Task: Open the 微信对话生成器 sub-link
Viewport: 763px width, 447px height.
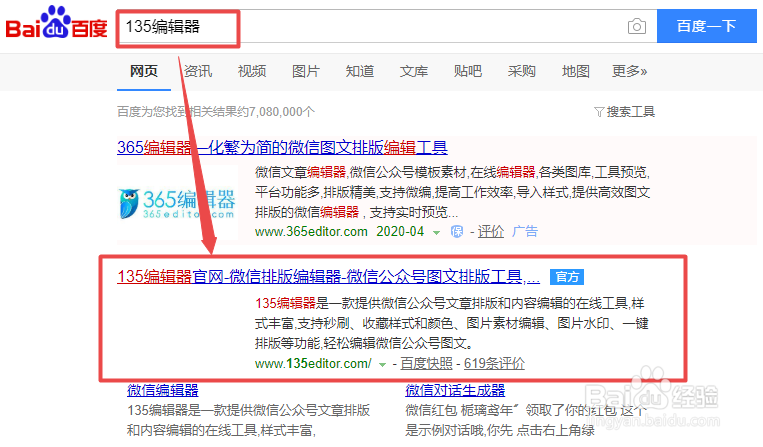Action: (x=455, y=390)
